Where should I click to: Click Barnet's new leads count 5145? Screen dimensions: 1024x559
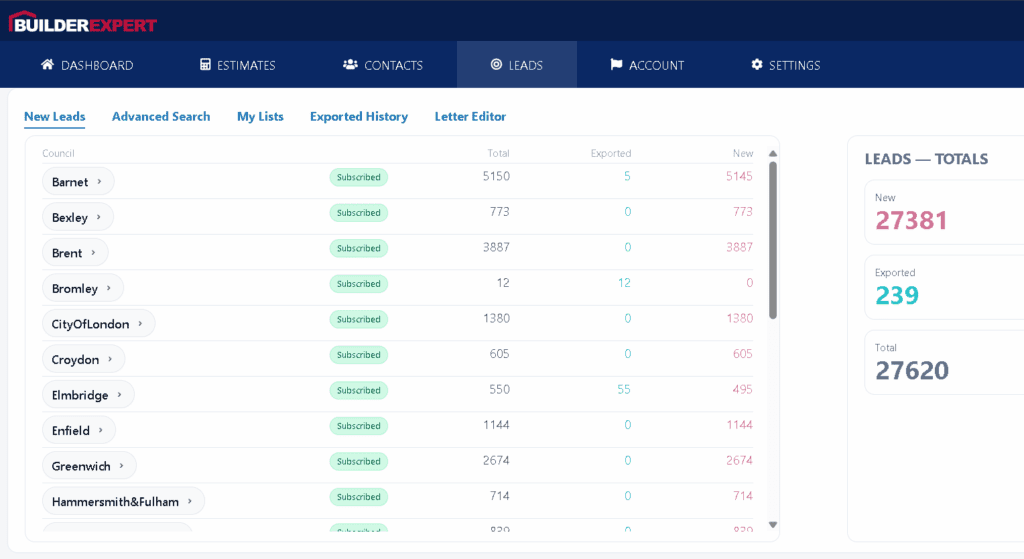click(x=739, y=176)
